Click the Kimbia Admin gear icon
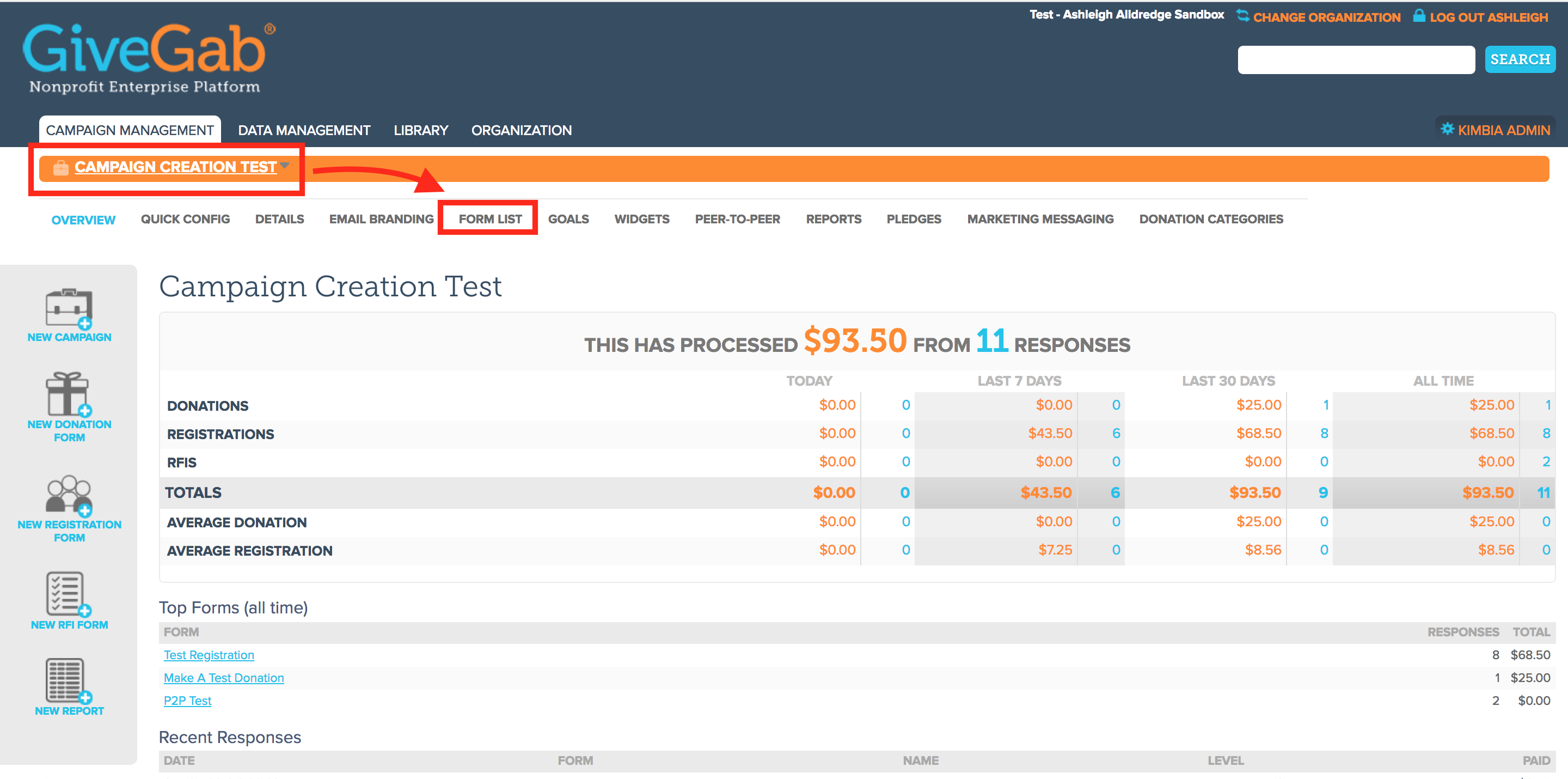Image resolution: width=1568 pixels, height=779 pixels. click(x=1448, y=129)
